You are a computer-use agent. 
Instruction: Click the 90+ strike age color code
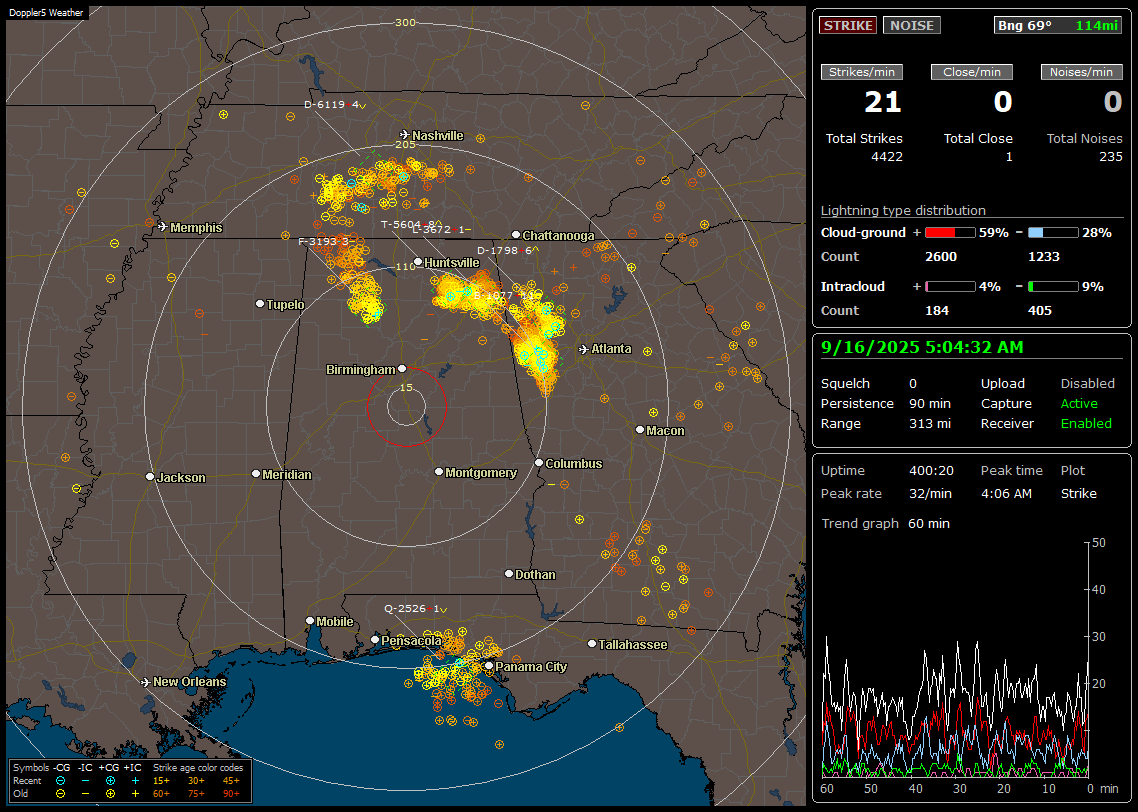(231, 794)
